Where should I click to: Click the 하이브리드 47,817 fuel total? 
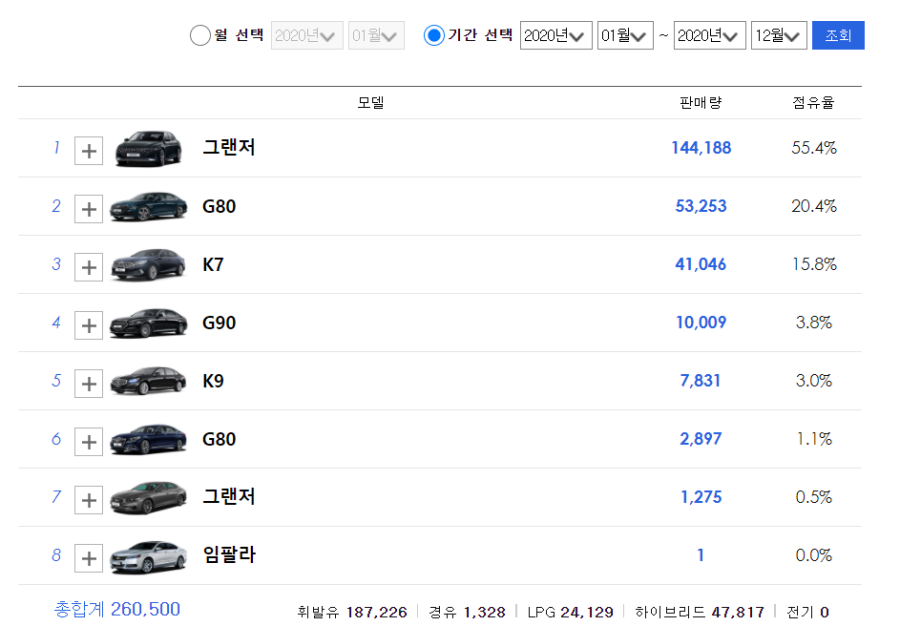click(699, 612)
